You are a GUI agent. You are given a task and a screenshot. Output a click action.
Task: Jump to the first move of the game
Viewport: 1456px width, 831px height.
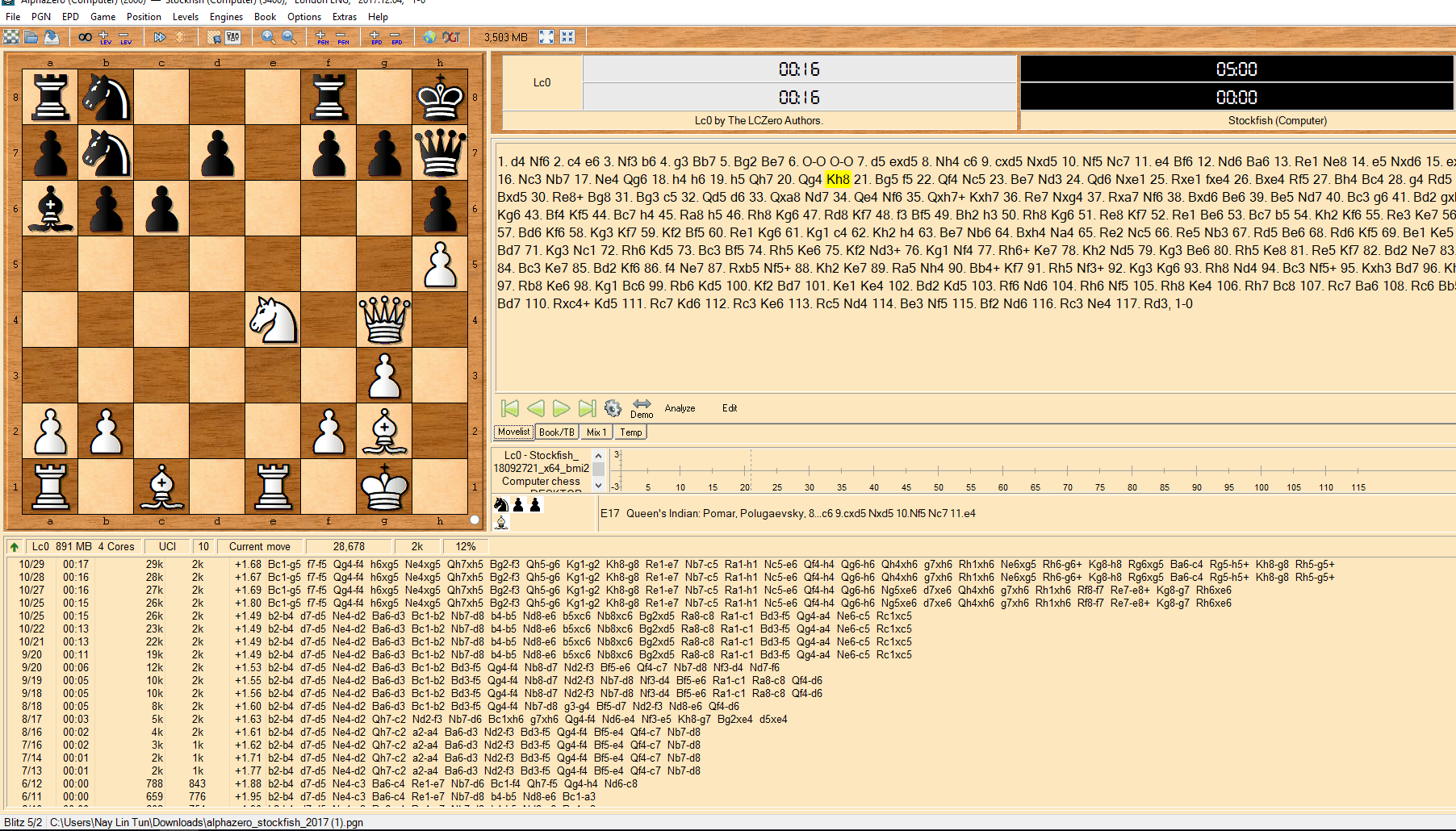[509, 408]
